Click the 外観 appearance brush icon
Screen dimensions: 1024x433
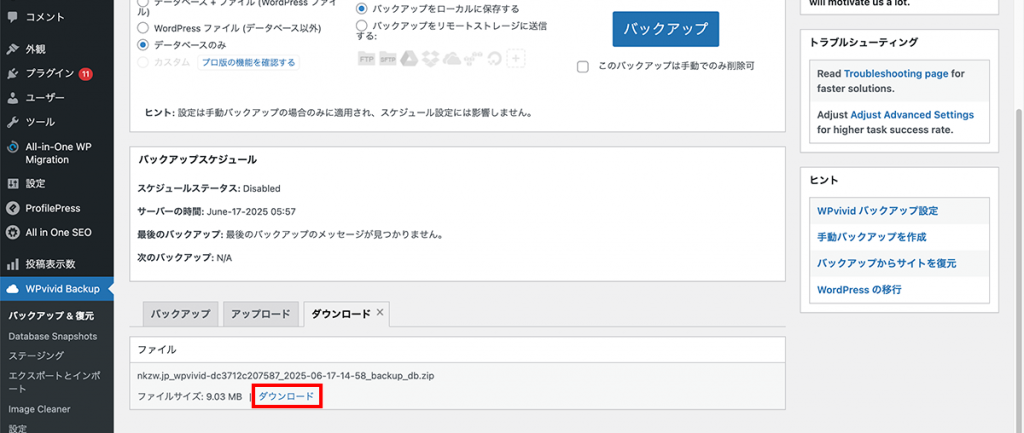pyautogui.click(x=12, y=49)
